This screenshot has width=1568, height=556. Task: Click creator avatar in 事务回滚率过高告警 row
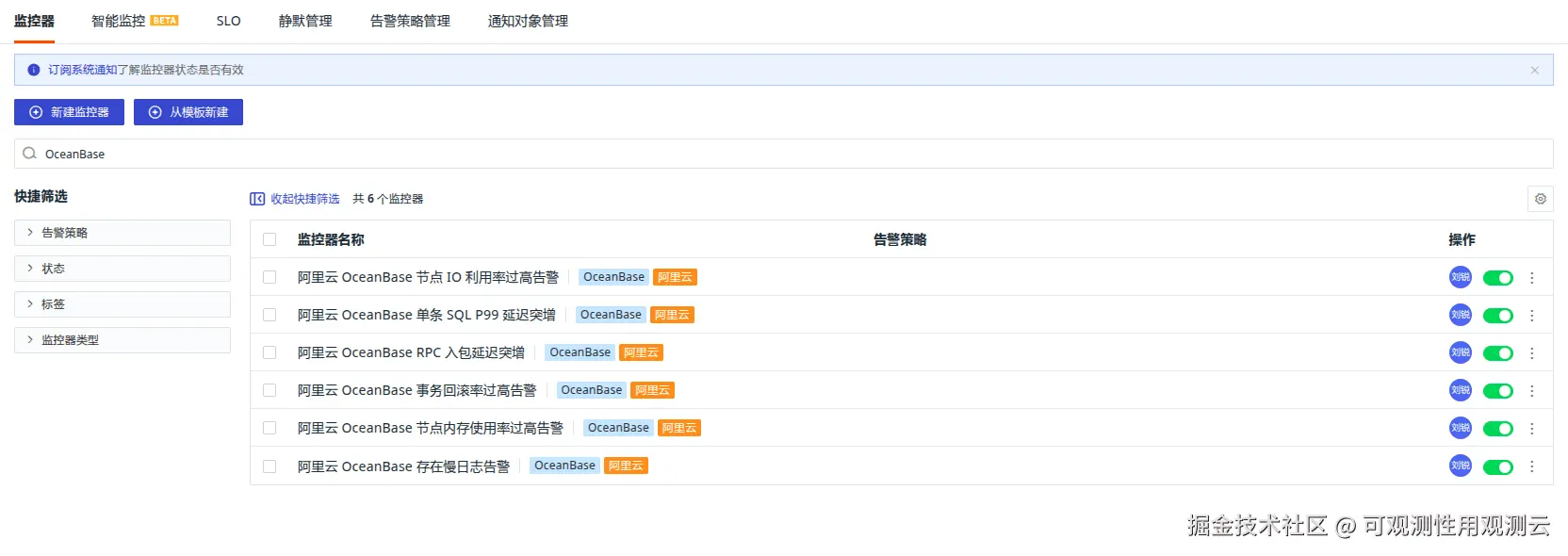[1461, 390]
